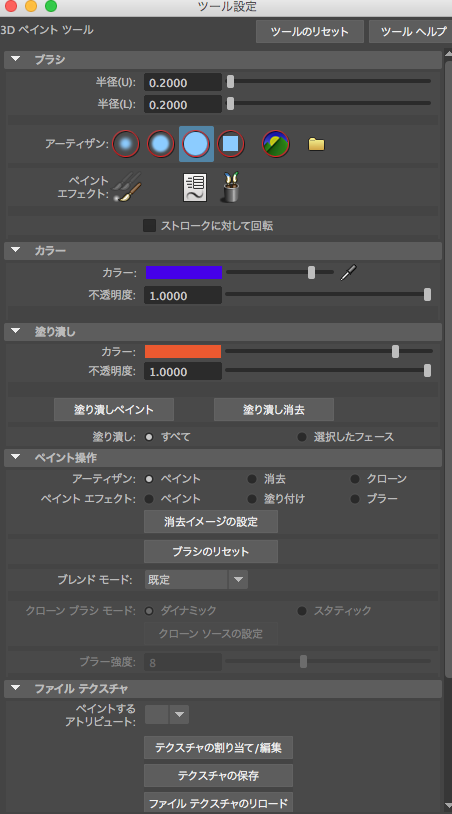Select すべて flood option
This screenshot has width=452, height=814.
pos(149,437)
